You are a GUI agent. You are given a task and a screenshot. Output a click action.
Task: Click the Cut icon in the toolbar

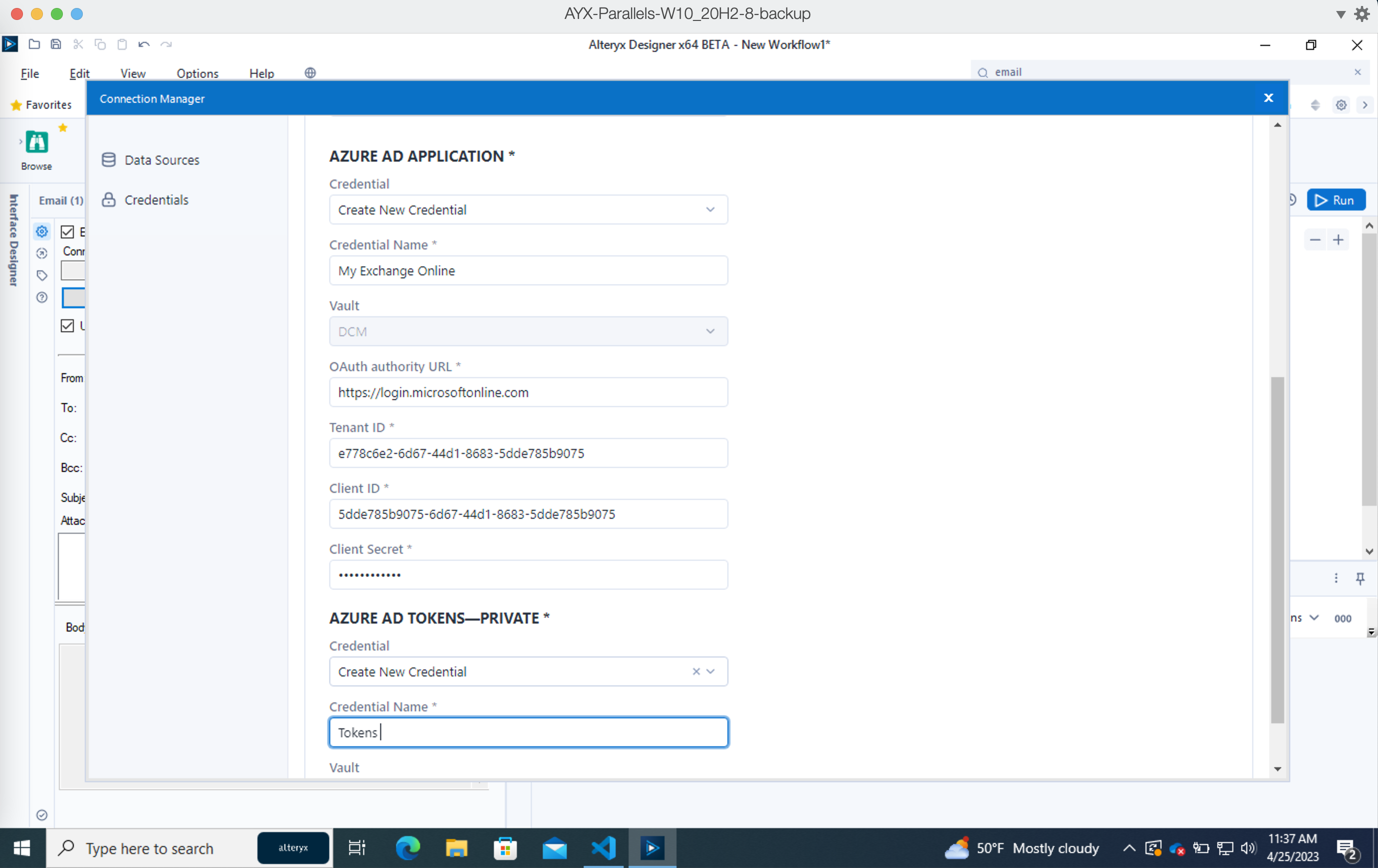click(78, 43)
